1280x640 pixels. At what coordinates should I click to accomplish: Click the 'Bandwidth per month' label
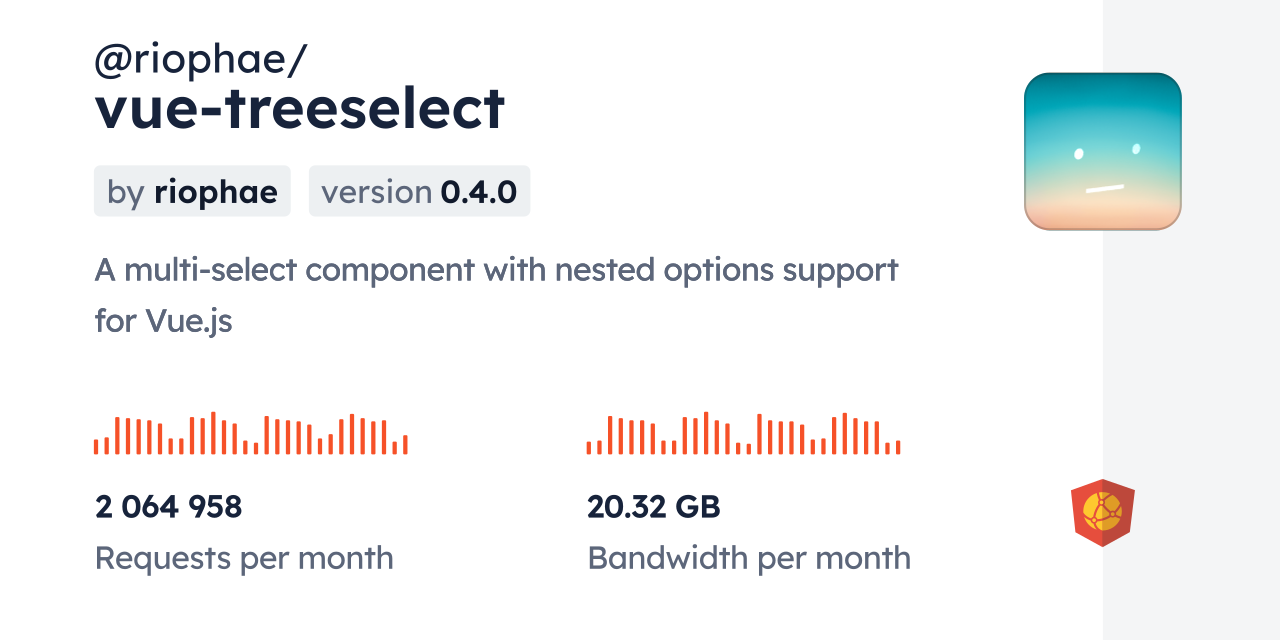pos(749,558)
